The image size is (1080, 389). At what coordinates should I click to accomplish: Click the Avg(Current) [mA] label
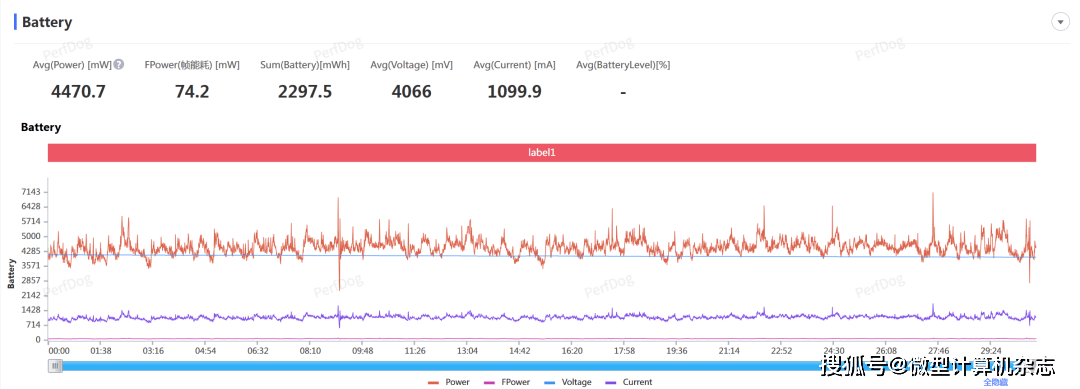point(515,65)
